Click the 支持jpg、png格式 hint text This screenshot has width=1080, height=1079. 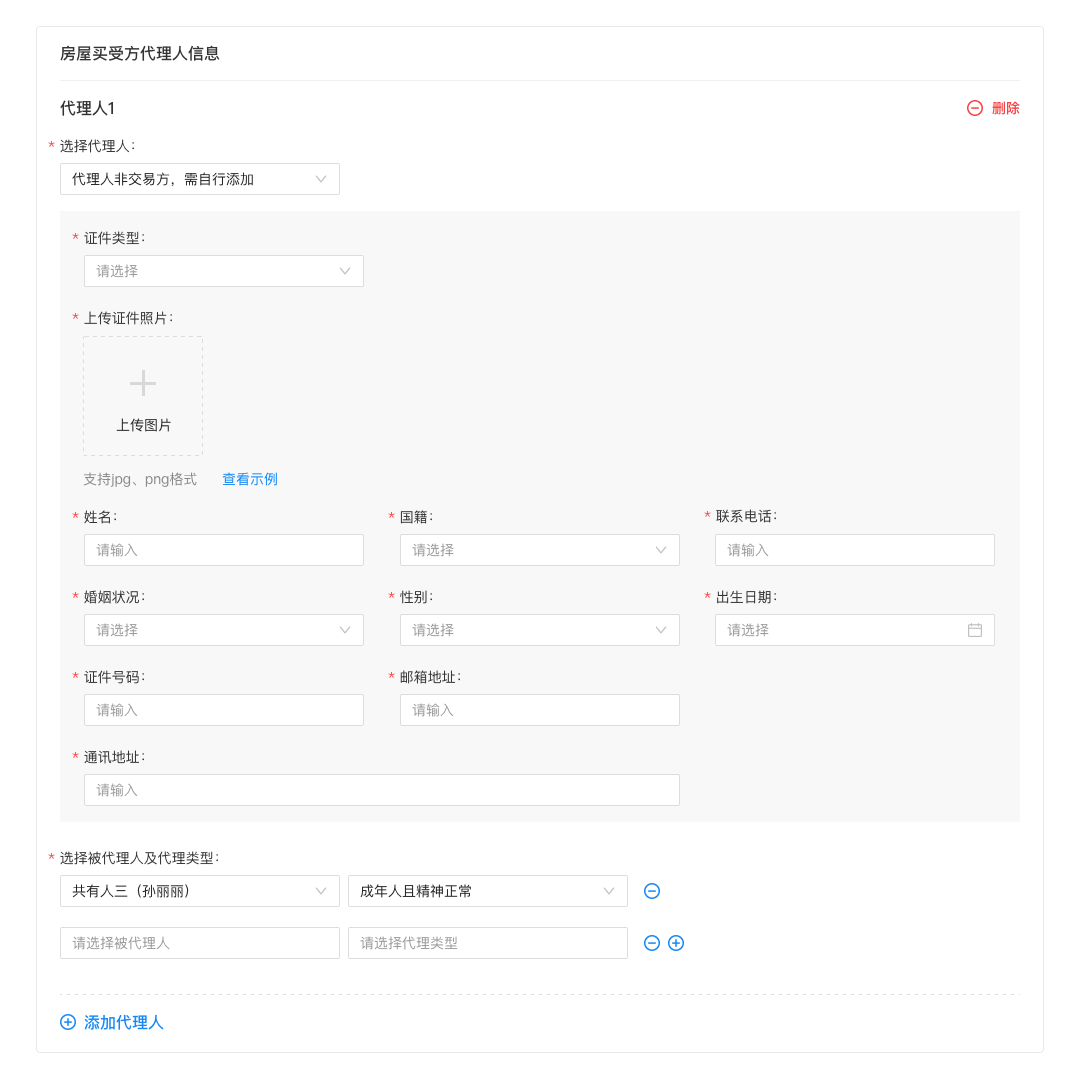[x=140, y=479]
